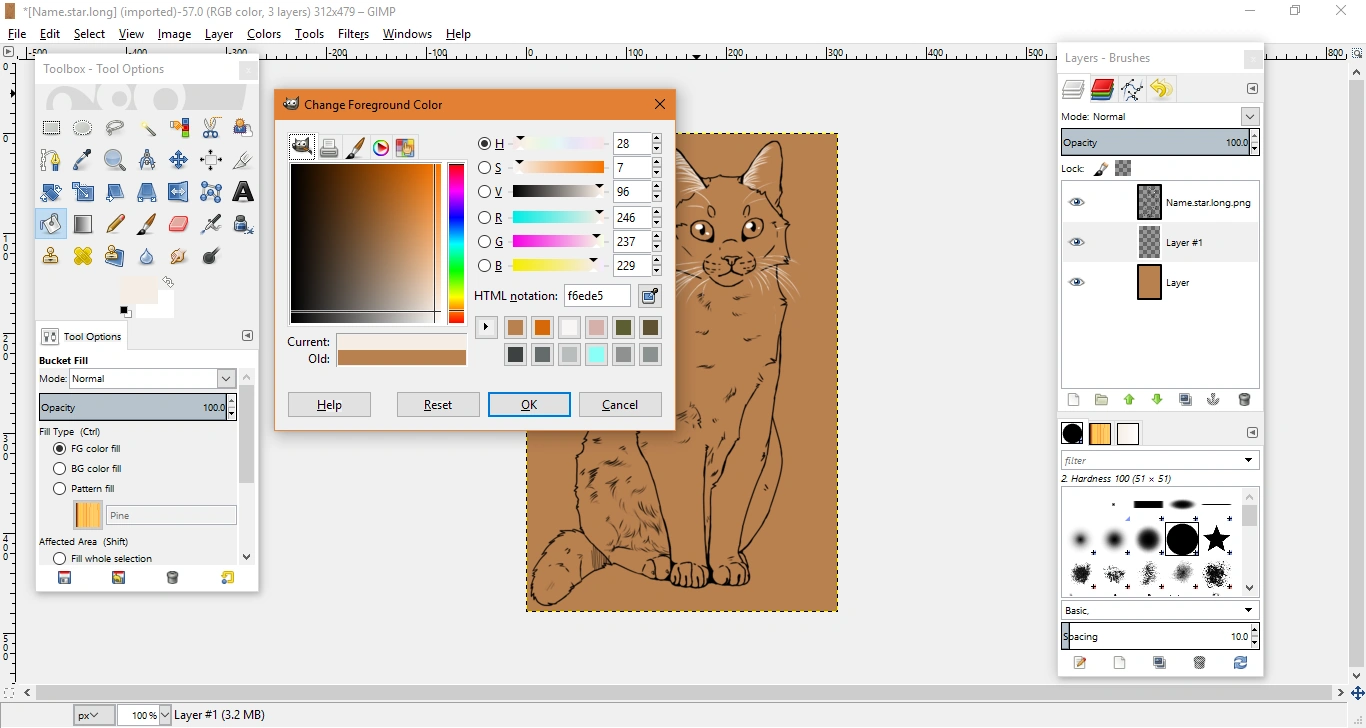Image resolution: width=1366 pixels, height=728 pixels.
Task: Switch to the watercolor color selector tab
Action: pos(355,148)
